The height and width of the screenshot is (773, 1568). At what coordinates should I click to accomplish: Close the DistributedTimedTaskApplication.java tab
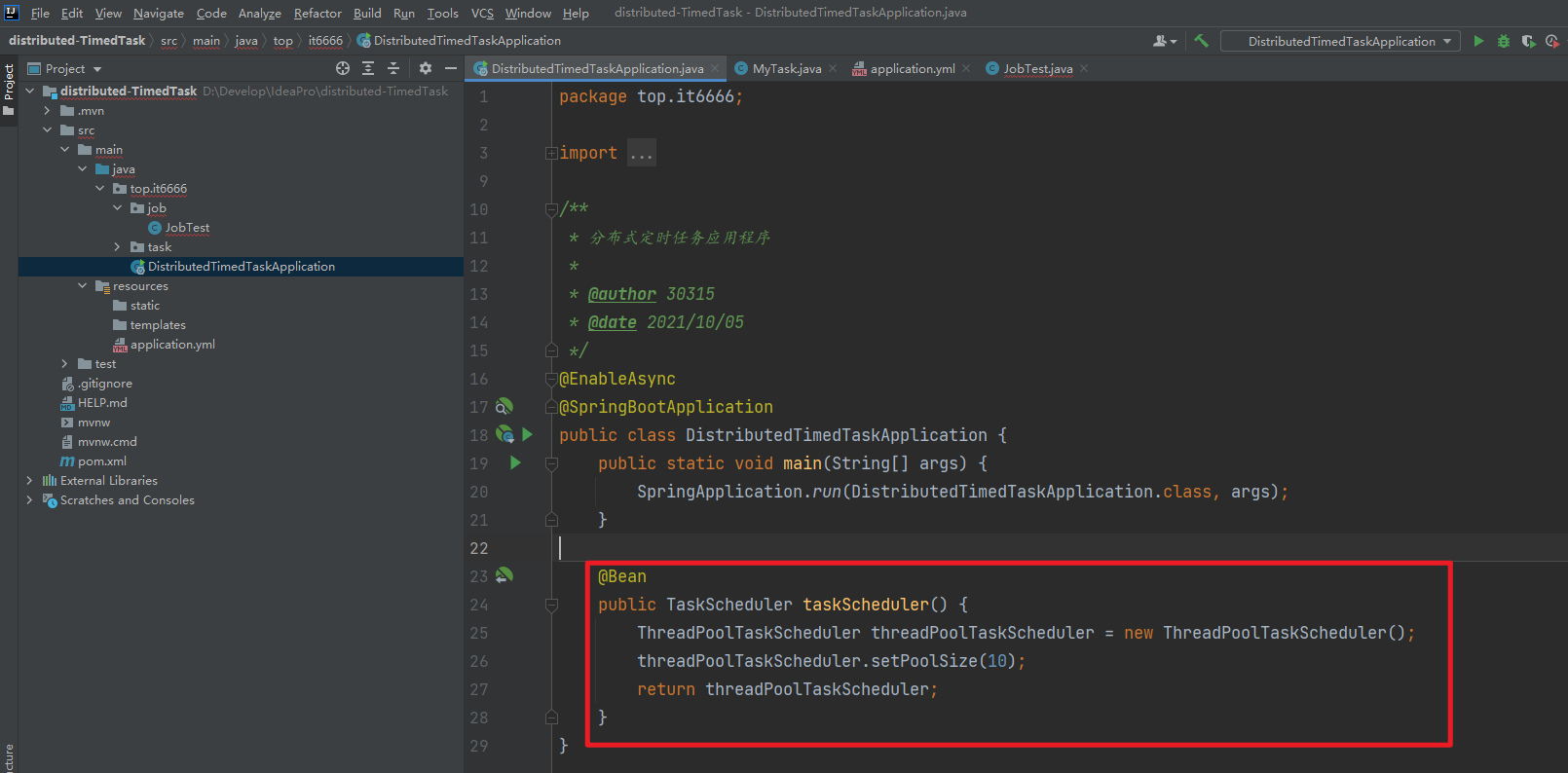click(715, 68)
